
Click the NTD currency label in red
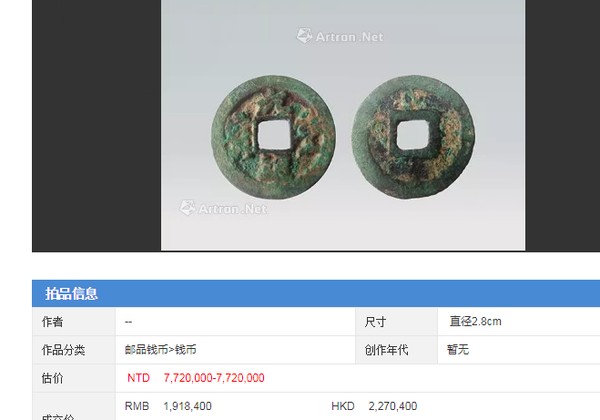(x=139, y=378)
